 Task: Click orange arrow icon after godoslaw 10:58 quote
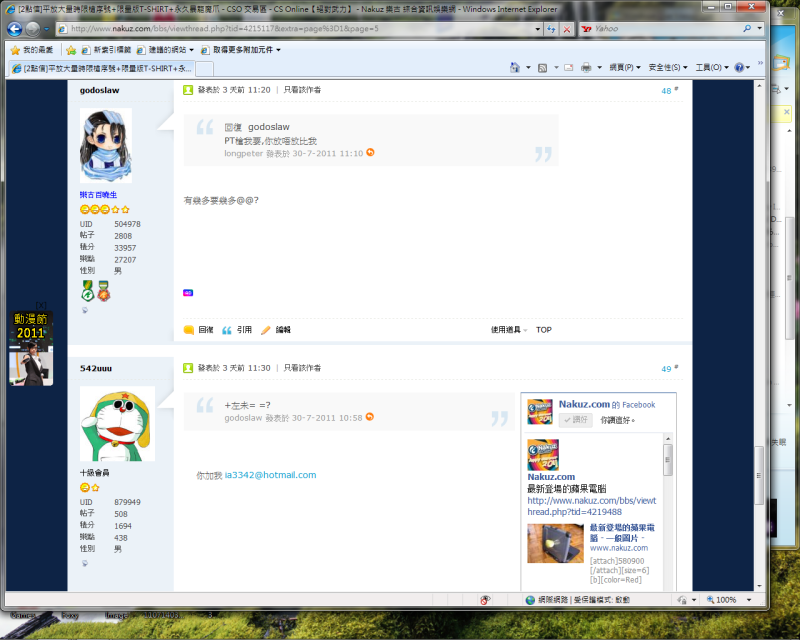coord(370,416)
